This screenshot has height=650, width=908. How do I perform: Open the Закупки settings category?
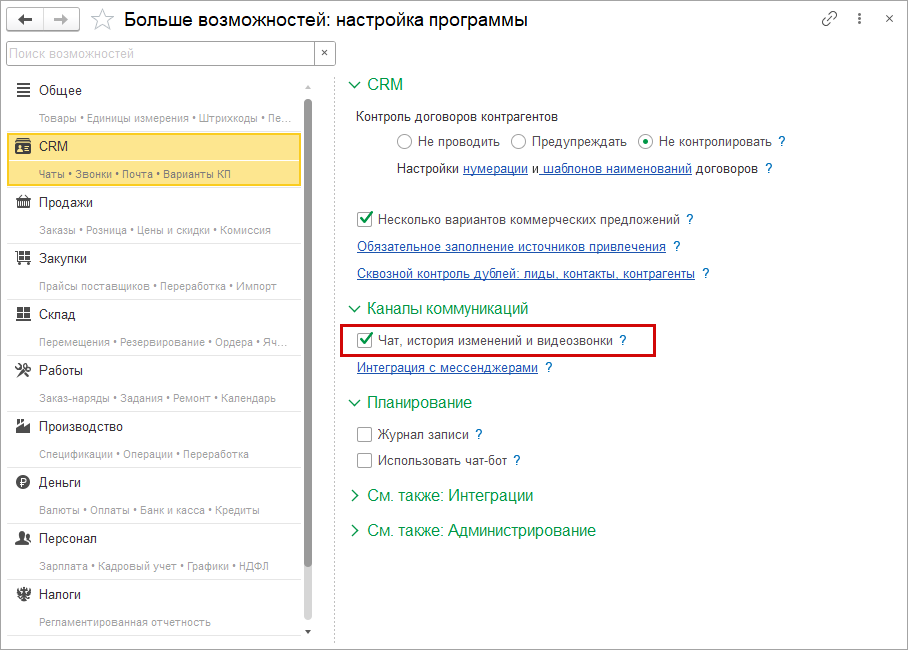(154, 271)
